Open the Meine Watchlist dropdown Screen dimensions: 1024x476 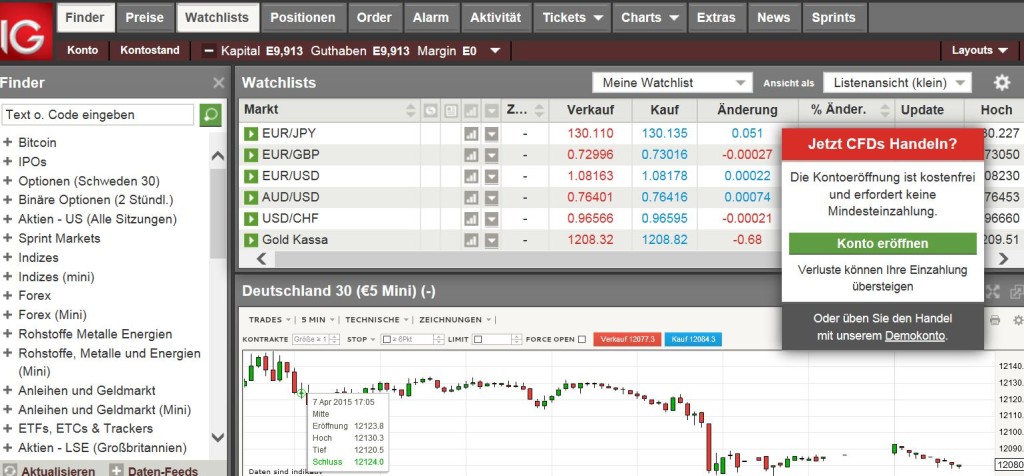(673, 83)
